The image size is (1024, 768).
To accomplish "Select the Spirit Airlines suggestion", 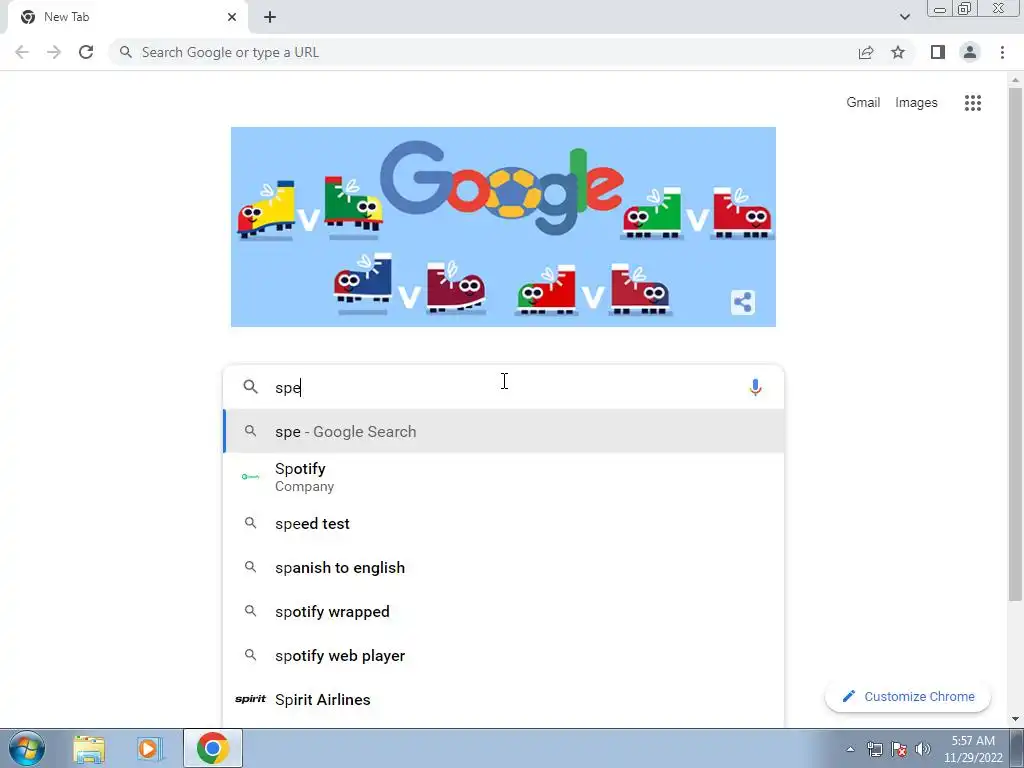I will [x=504, y=699].
